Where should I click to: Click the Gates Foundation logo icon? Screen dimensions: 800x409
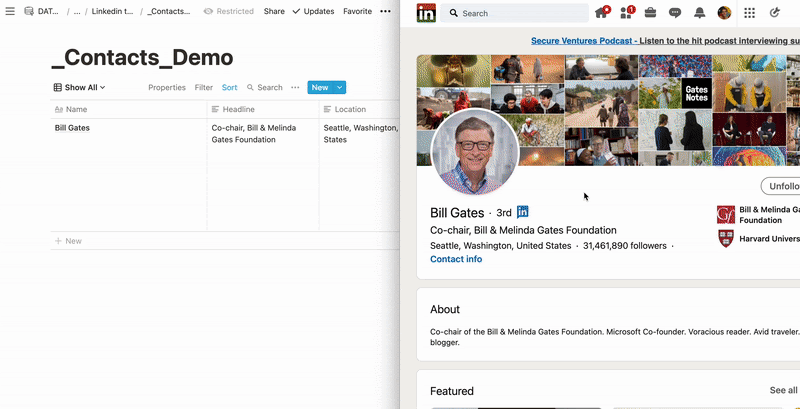click(x=726, y=215)
